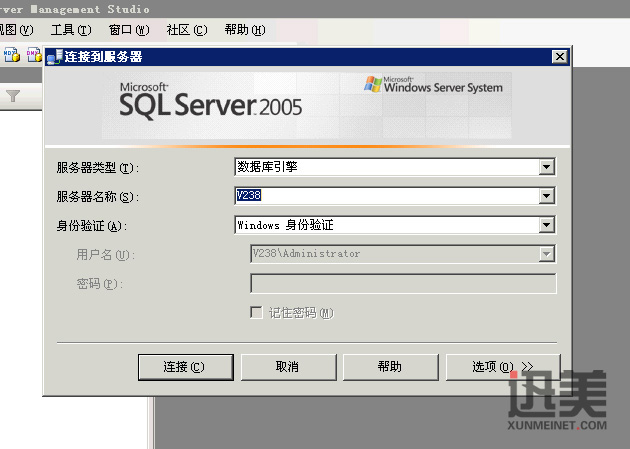Open the 服务器类型 dropdown arrow
Screen dimensions: 630x449
pos(546,167)
